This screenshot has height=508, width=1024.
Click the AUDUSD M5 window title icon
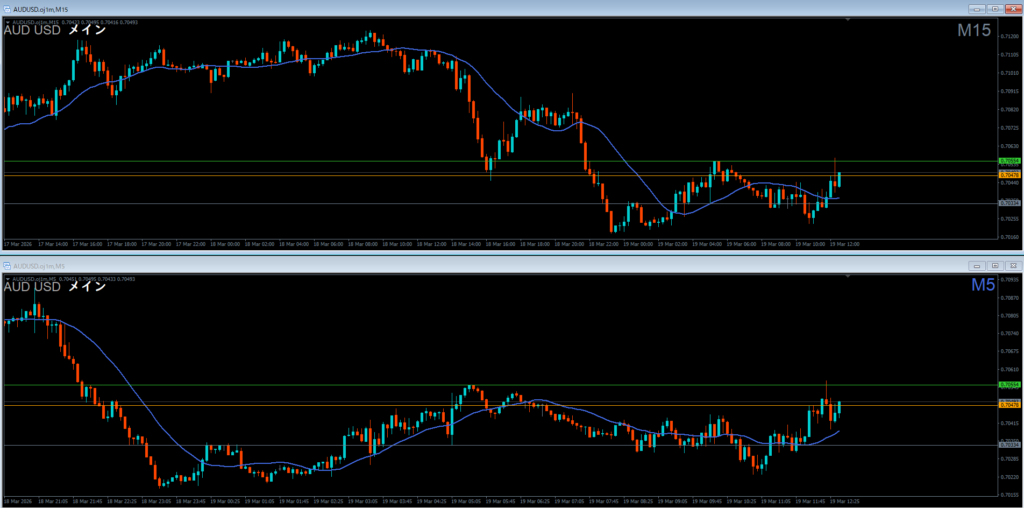click(6, 266)
